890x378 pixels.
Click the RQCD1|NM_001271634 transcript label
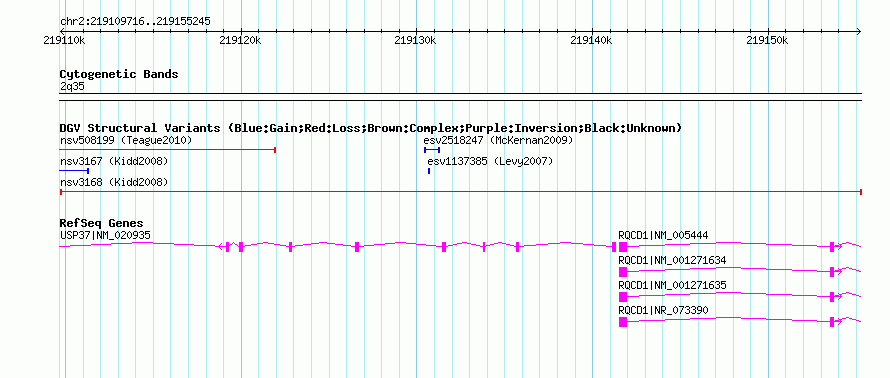click(672, 260)
